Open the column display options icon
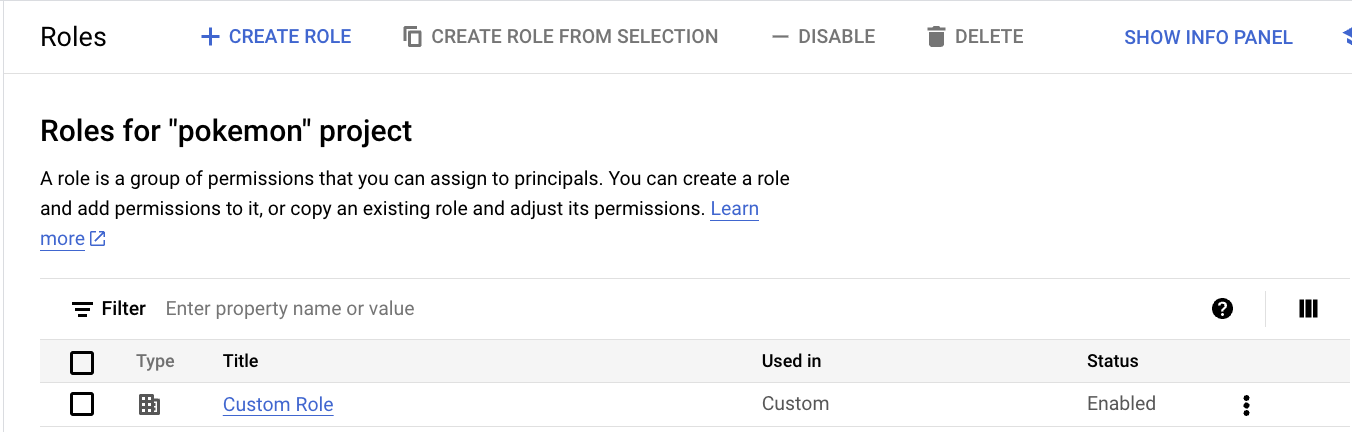Viewport: 1352px width, 432px height. pos(1308,309)
